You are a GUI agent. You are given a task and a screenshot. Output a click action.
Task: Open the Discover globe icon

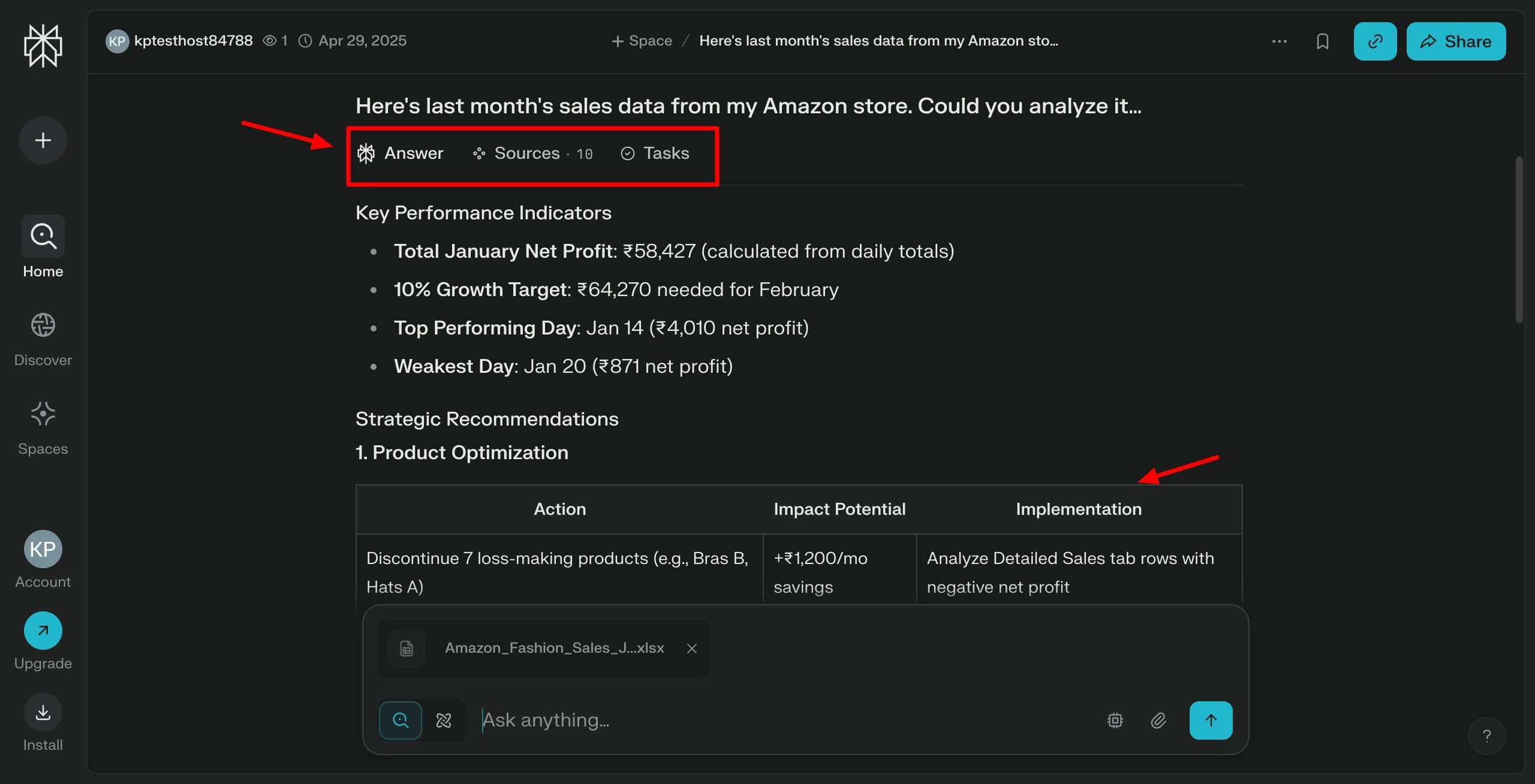pos(43,325)
